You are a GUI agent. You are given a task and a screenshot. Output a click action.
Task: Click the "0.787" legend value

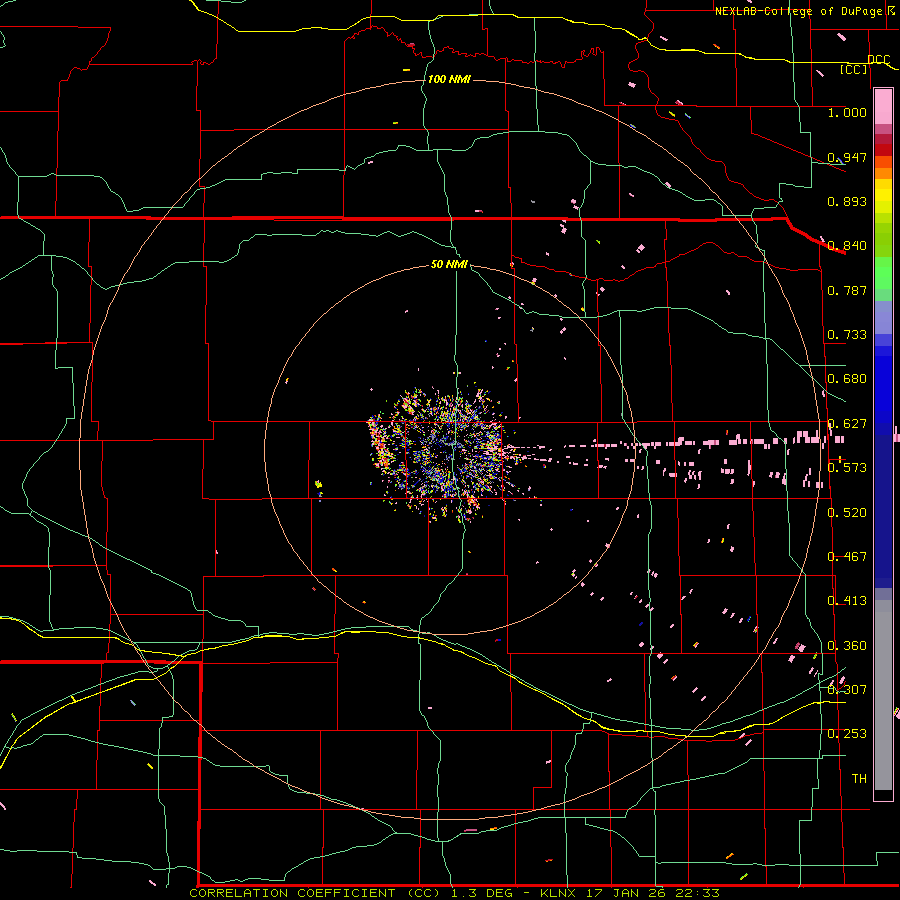click(847, 290)
